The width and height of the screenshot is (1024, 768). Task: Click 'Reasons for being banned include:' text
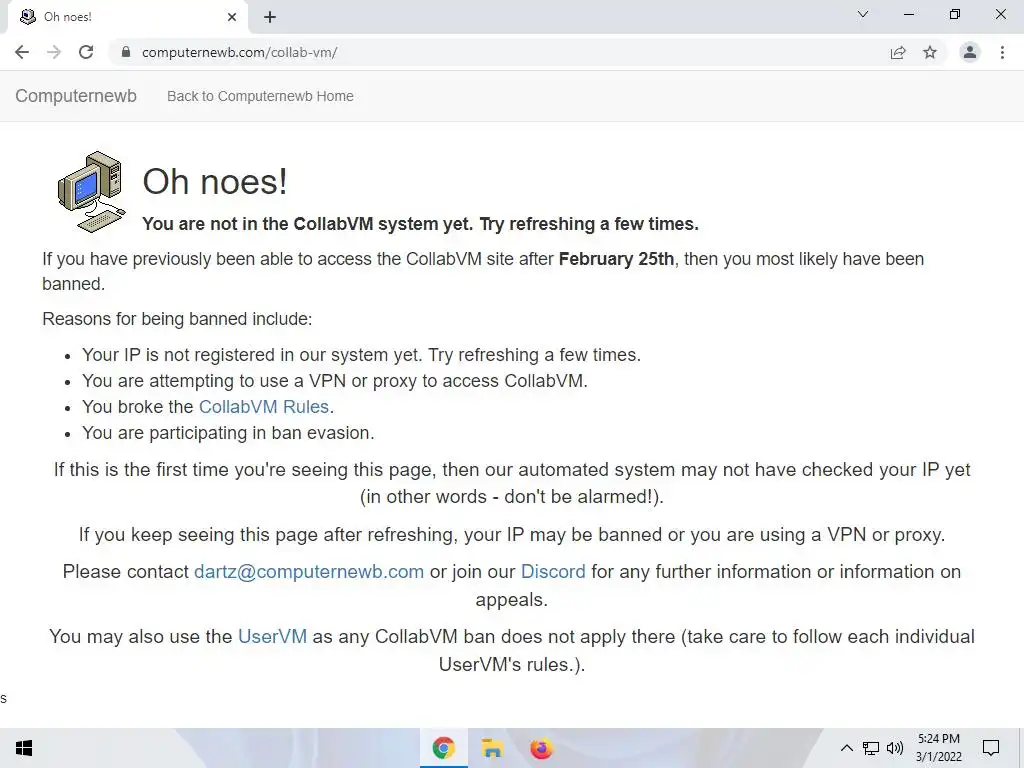pos(178,319)
